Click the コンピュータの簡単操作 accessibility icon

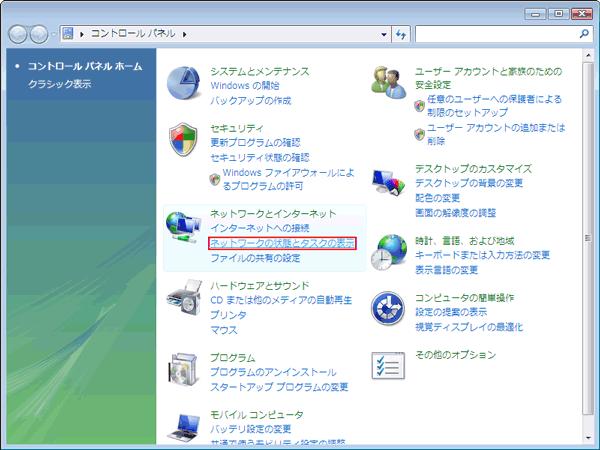(x=388, y=308)
